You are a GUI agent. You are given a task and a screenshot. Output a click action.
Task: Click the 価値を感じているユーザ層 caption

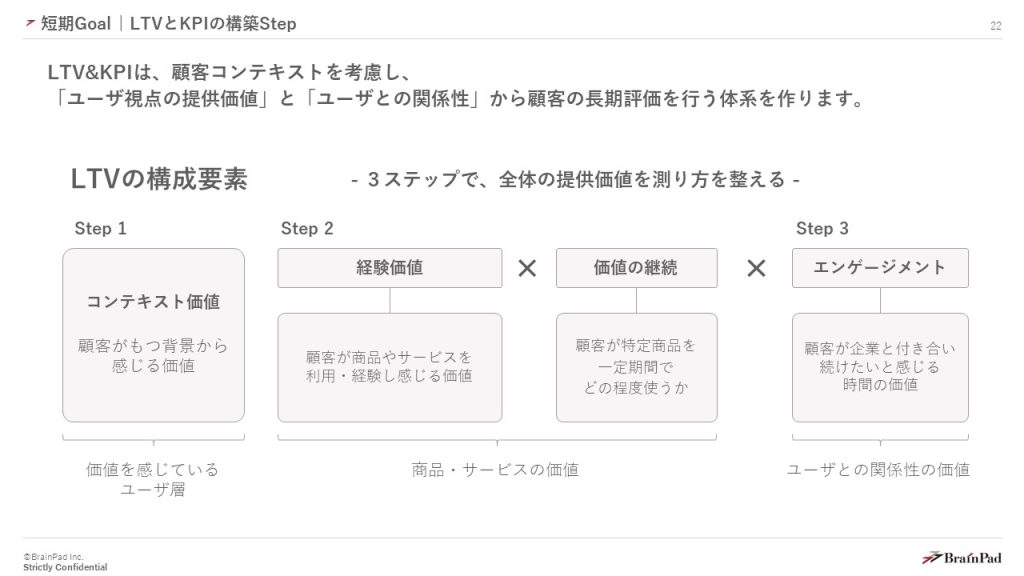point(152,479)
